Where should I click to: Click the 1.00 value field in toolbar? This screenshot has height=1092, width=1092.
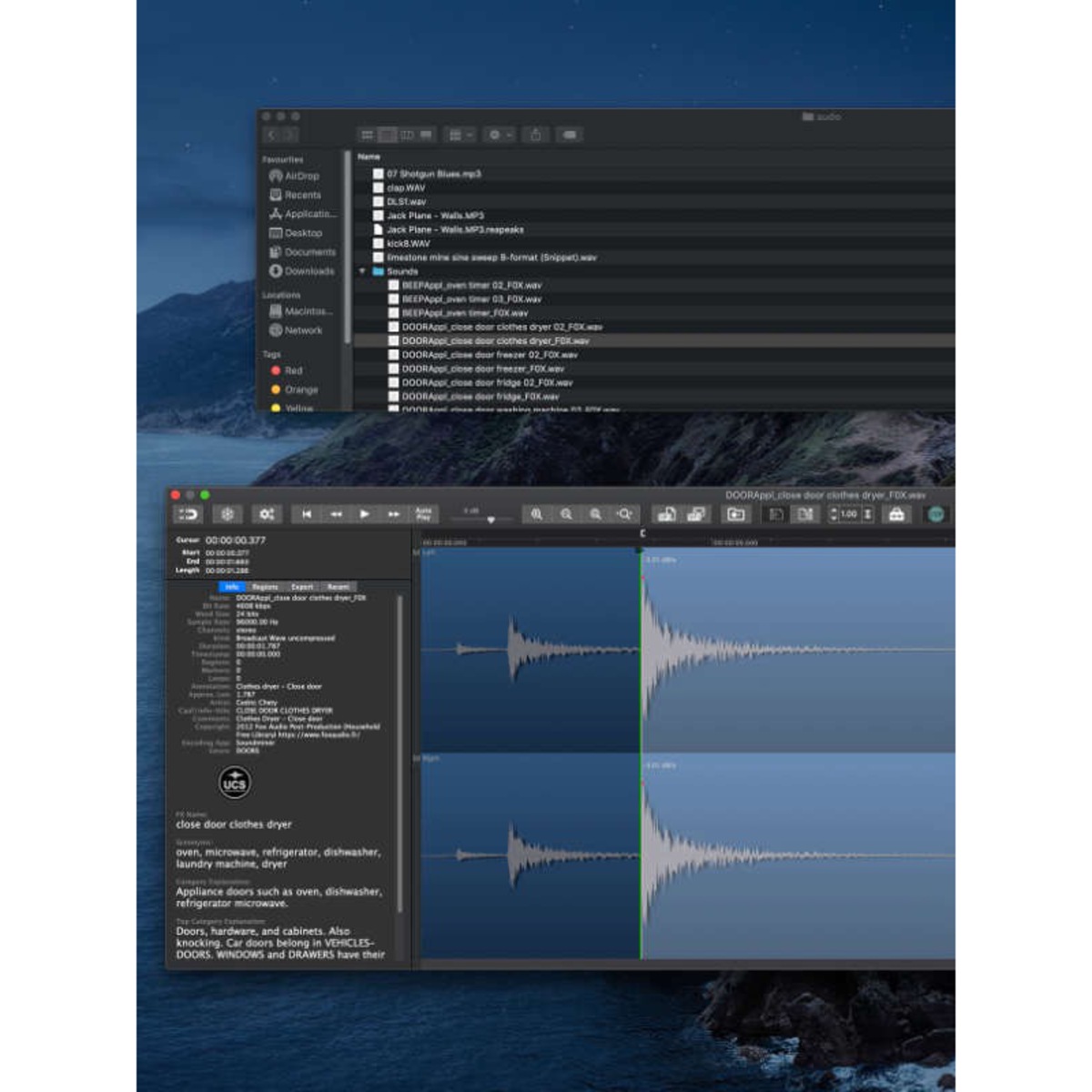click(x=849, y=514)
